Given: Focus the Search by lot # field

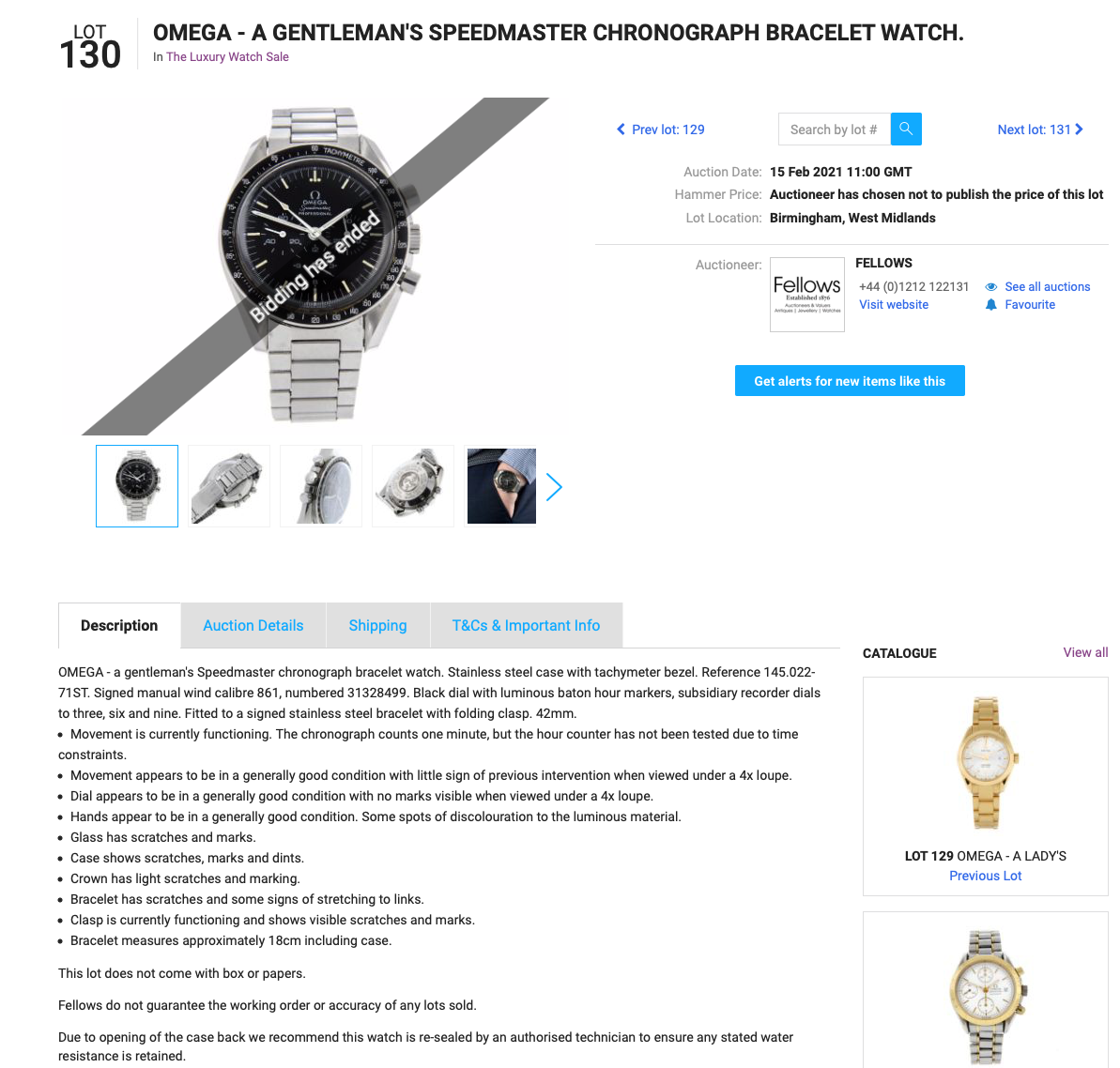Looking at the screenshot, I should (x=835, y=130).
